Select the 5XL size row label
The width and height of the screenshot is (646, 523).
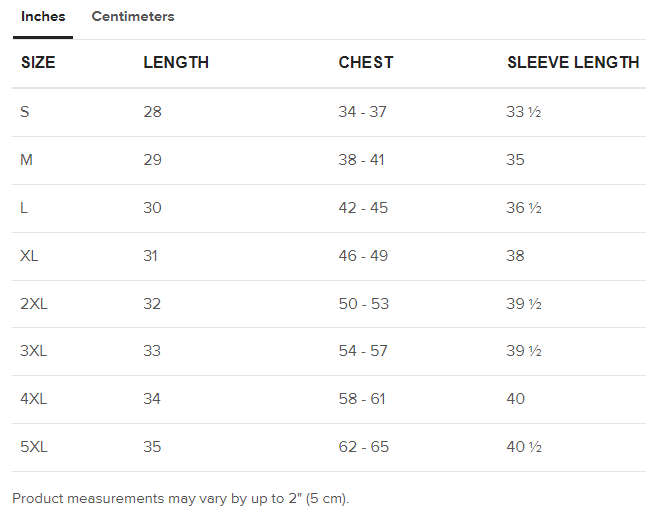pyautogui.click(x=34, y=447)
